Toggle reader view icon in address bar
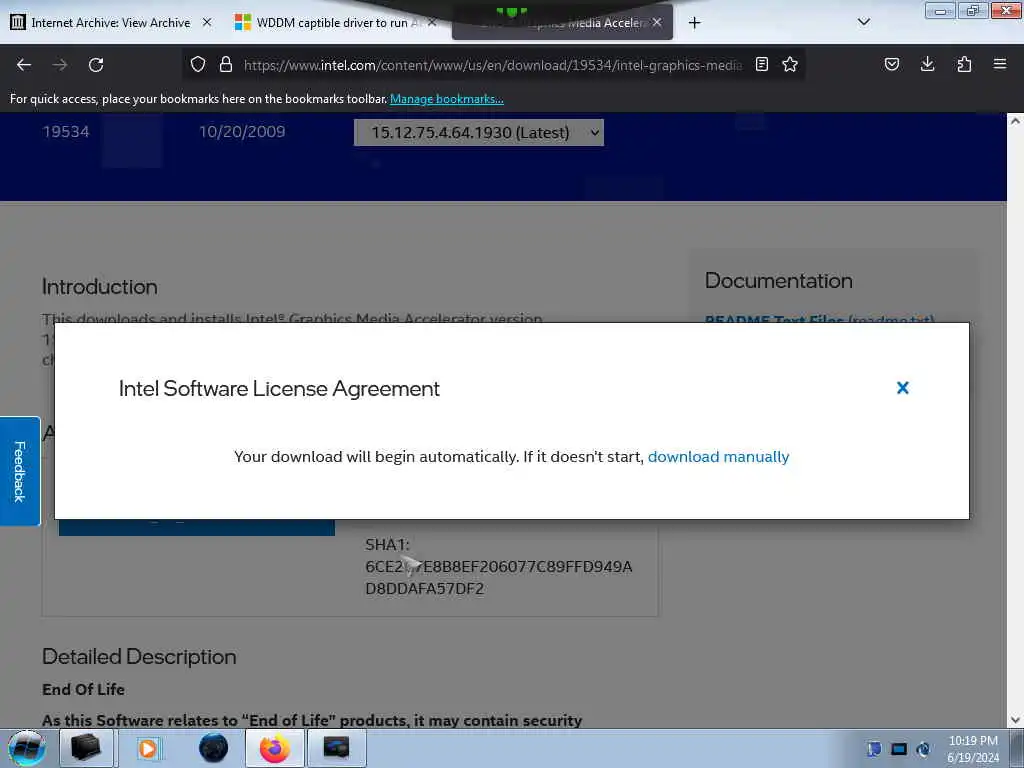Image resolution: width=1024 pixels, height=768 pixels. click(761, 64)
